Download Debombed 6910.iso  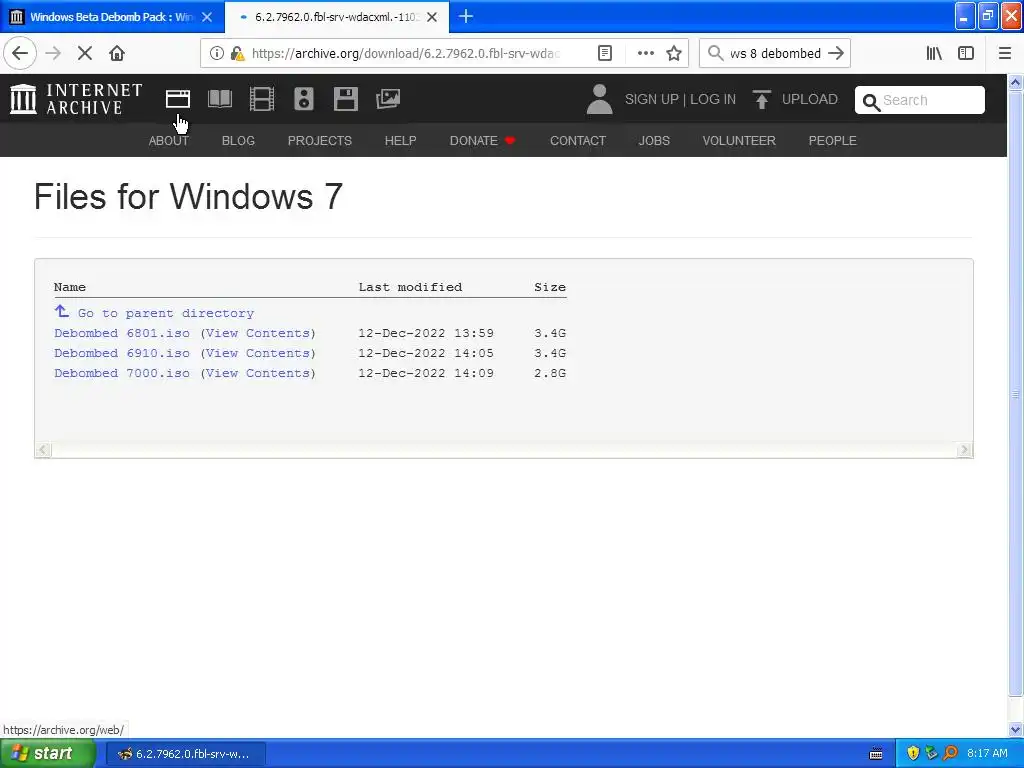122,353
